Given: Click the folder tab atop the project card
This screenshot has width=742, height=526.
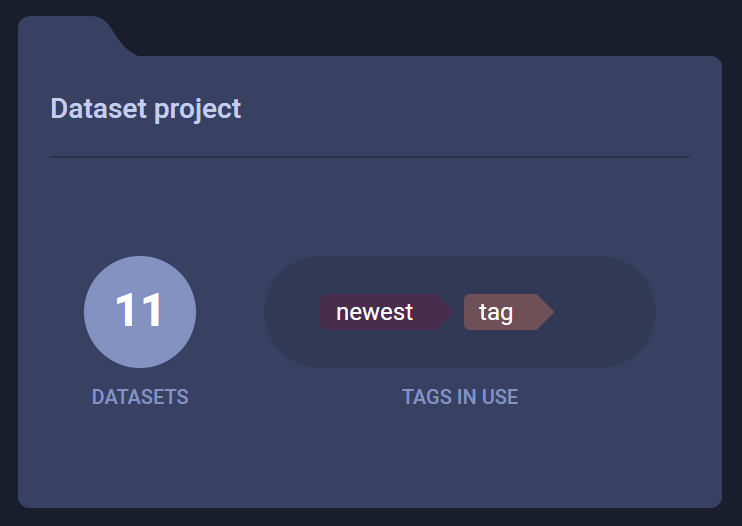Looking at the screenshot, I should pos(70,34).
